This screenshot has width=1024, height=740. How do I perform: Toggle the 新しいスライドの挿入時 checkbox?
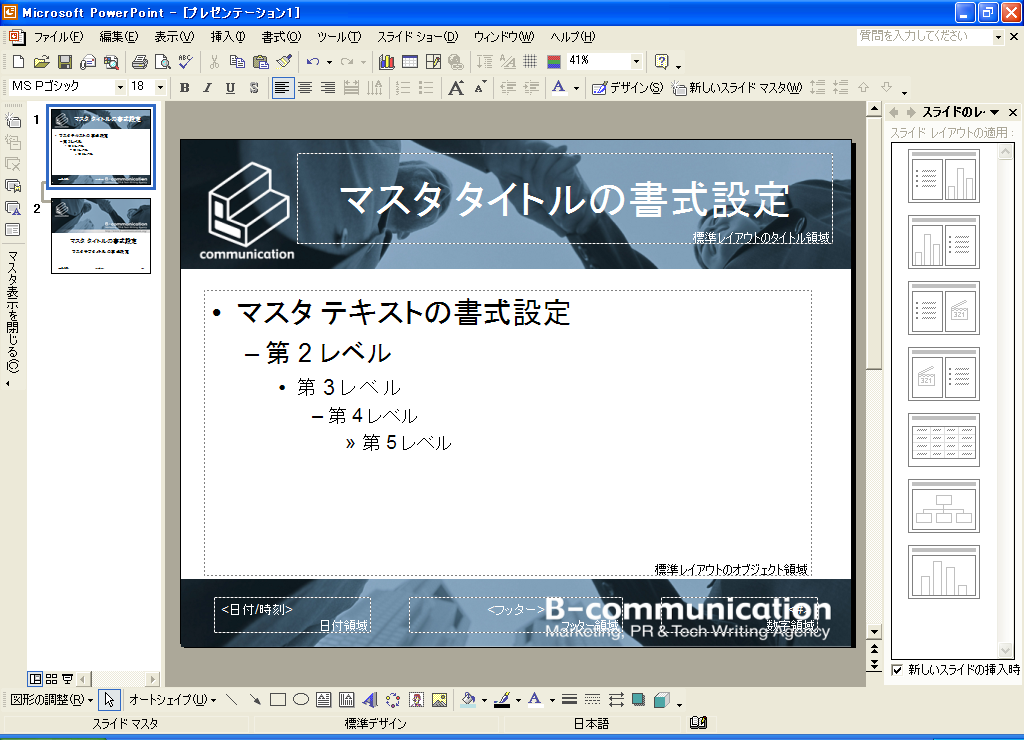897,670
